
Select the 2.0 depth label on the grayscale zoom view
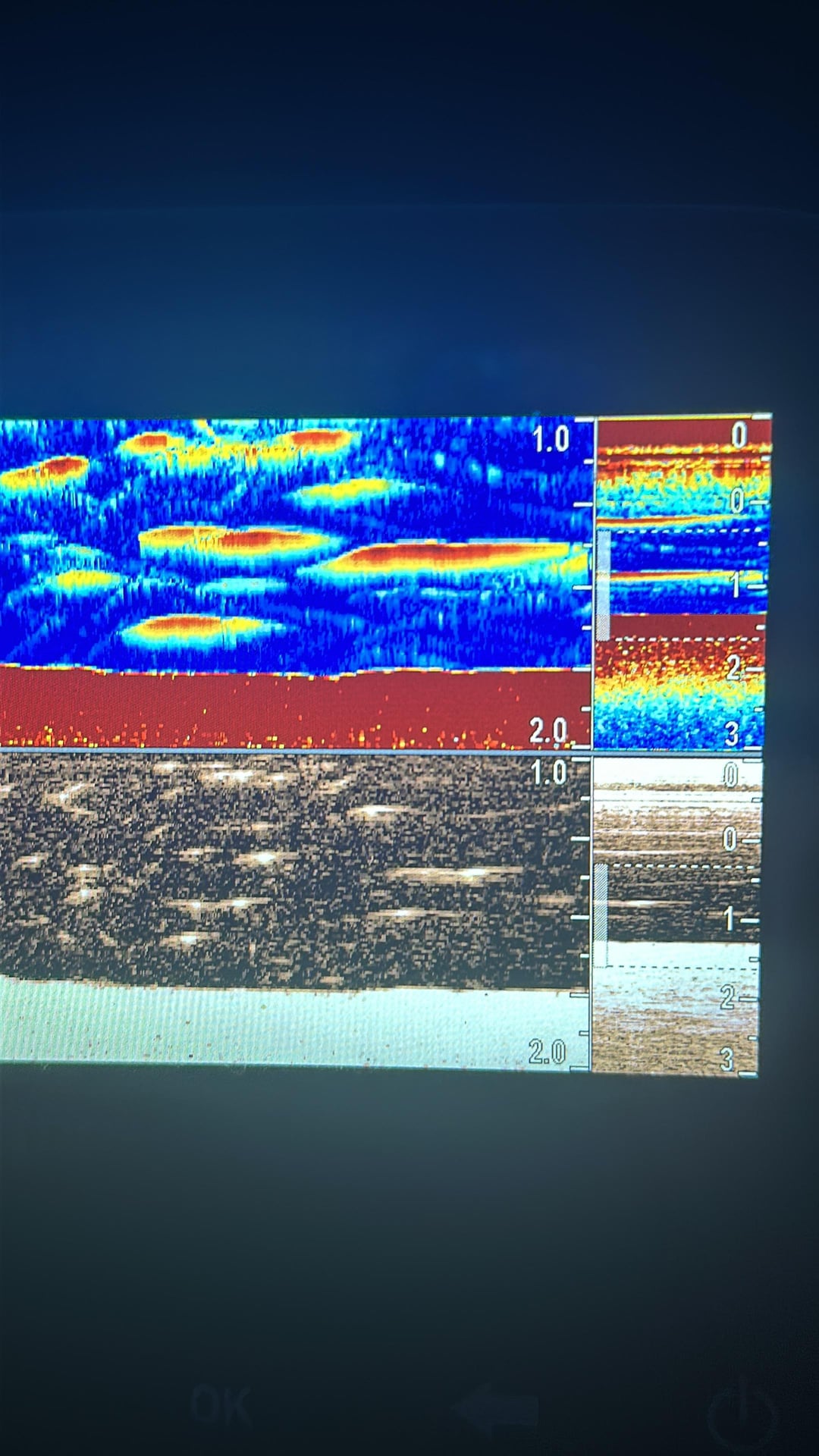coord(548,1052)
